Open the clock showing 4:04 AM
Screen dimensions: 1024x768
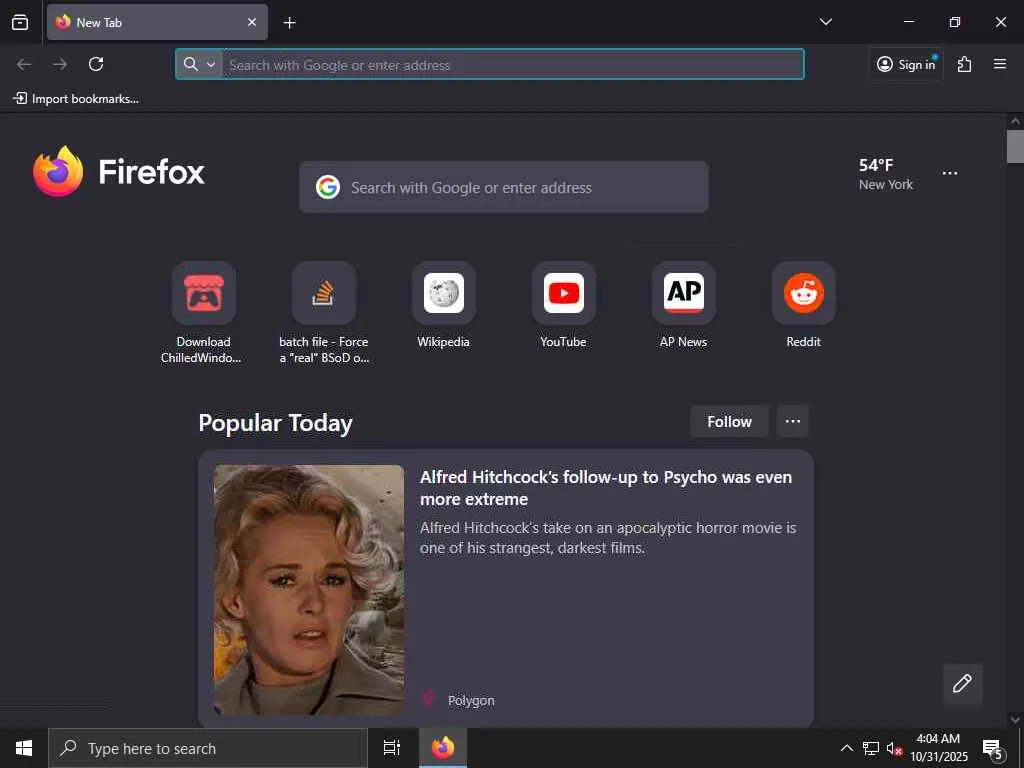[938, 748]
